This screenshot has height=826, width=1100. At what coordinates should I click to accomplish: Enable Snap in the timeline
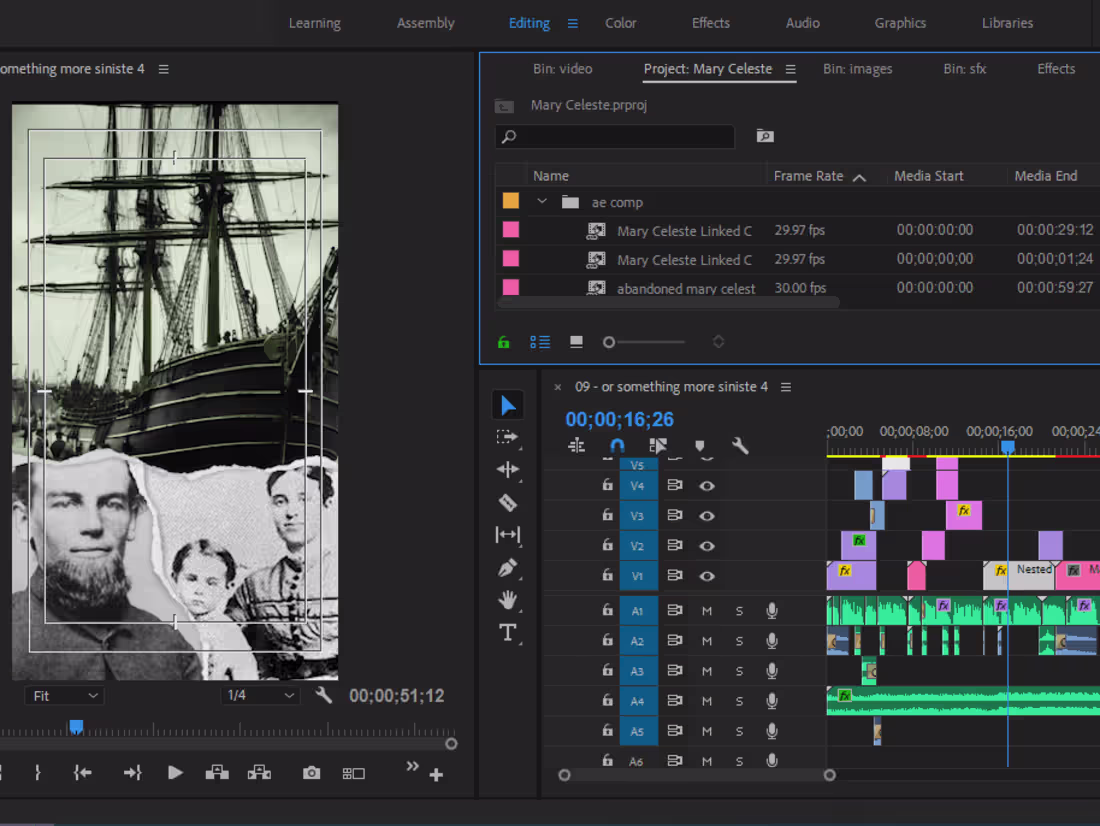pos(618,446)
